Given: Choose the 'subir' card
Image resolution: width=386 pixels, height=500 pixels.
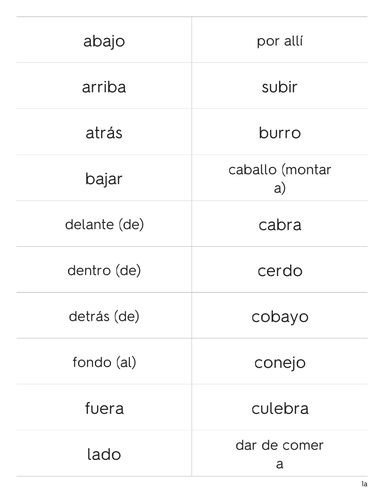Looking at the screenshot, I should pos(280,86).
